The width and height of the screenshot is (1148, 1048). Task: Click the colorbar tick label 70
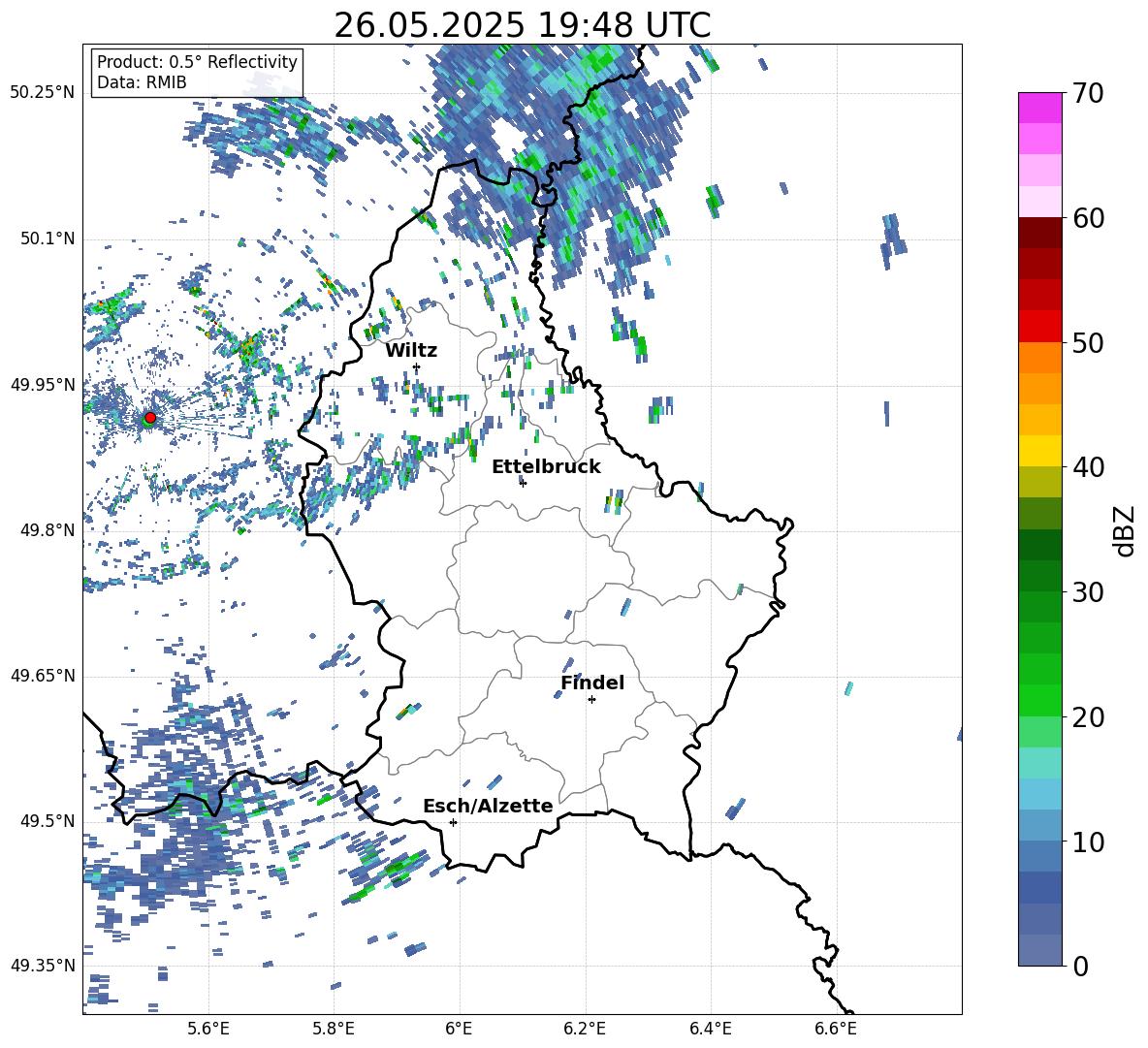(x=1089, y=94)
